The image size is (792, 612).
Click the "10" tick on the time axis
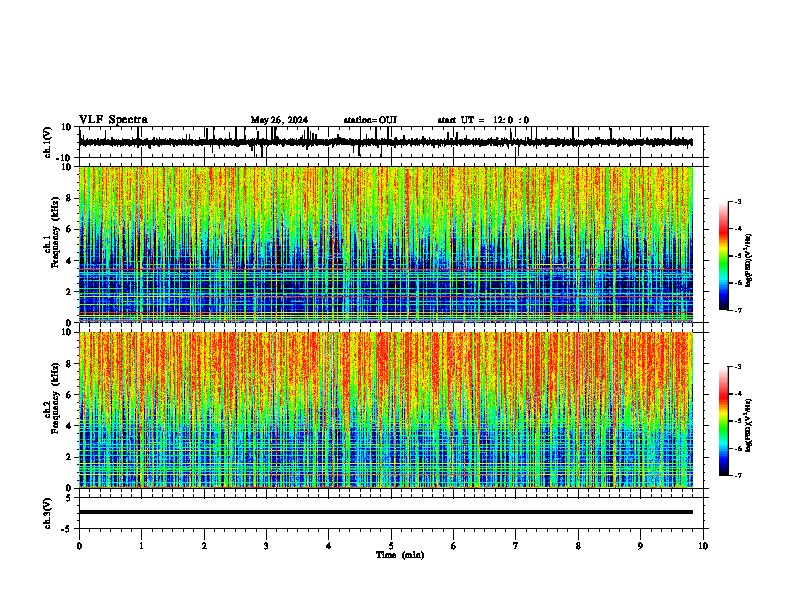click(x=703, y=546)
